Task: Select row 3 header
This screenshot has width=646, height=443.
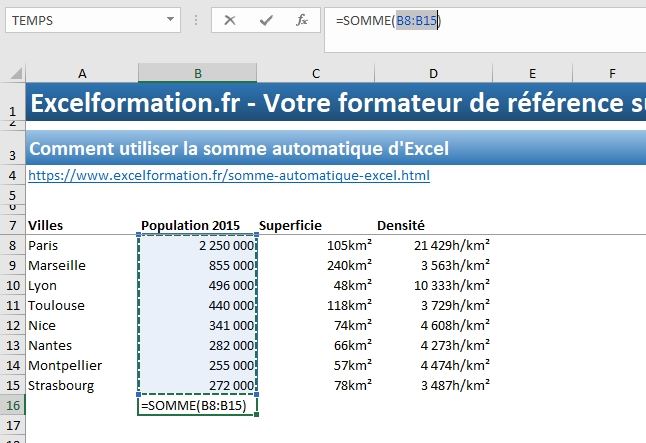Action: point(12,148)
